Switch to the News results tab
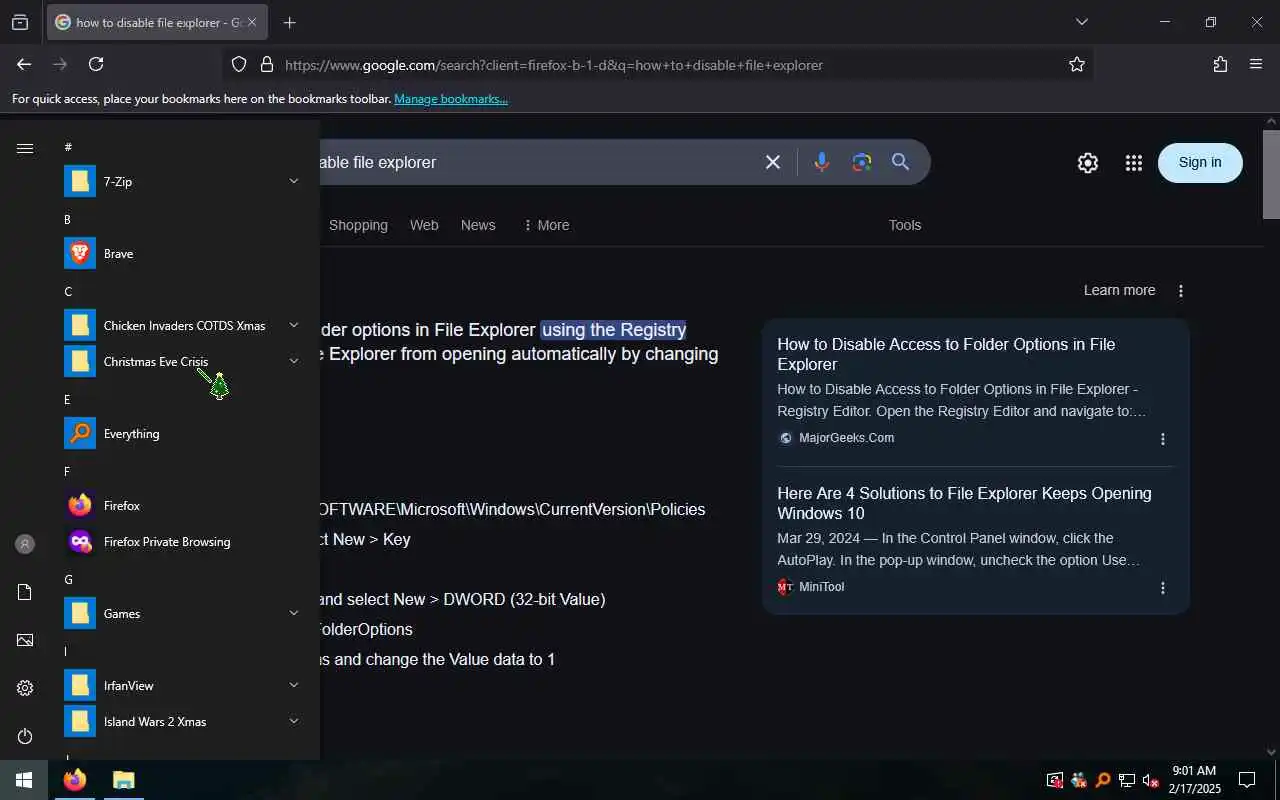Viewport: 1280px width, 800px height. (x=478, y=225)
